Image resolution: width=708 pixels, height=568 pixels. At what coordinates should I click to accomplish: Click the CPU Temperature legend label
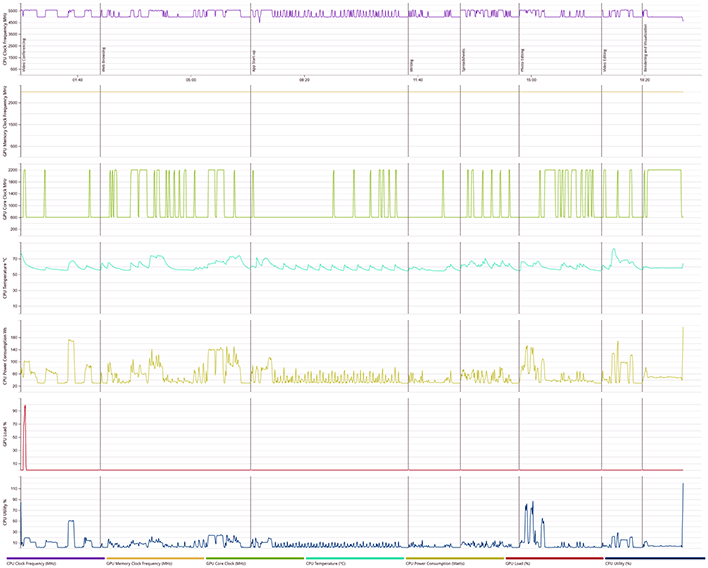(327, 564)
